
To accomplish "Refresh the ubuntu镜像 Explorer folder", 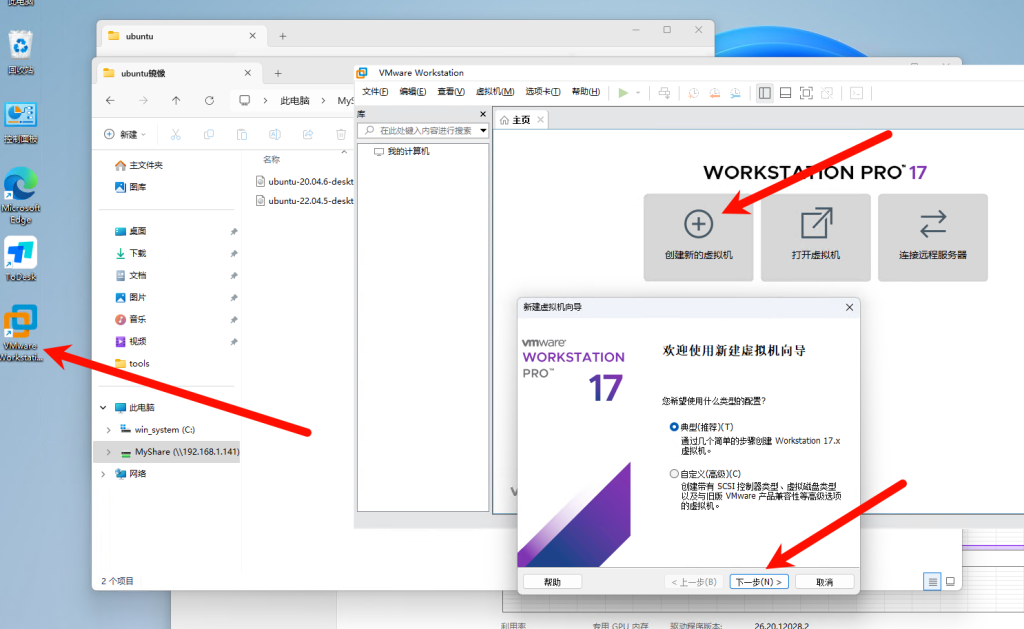I will (209, 101).
